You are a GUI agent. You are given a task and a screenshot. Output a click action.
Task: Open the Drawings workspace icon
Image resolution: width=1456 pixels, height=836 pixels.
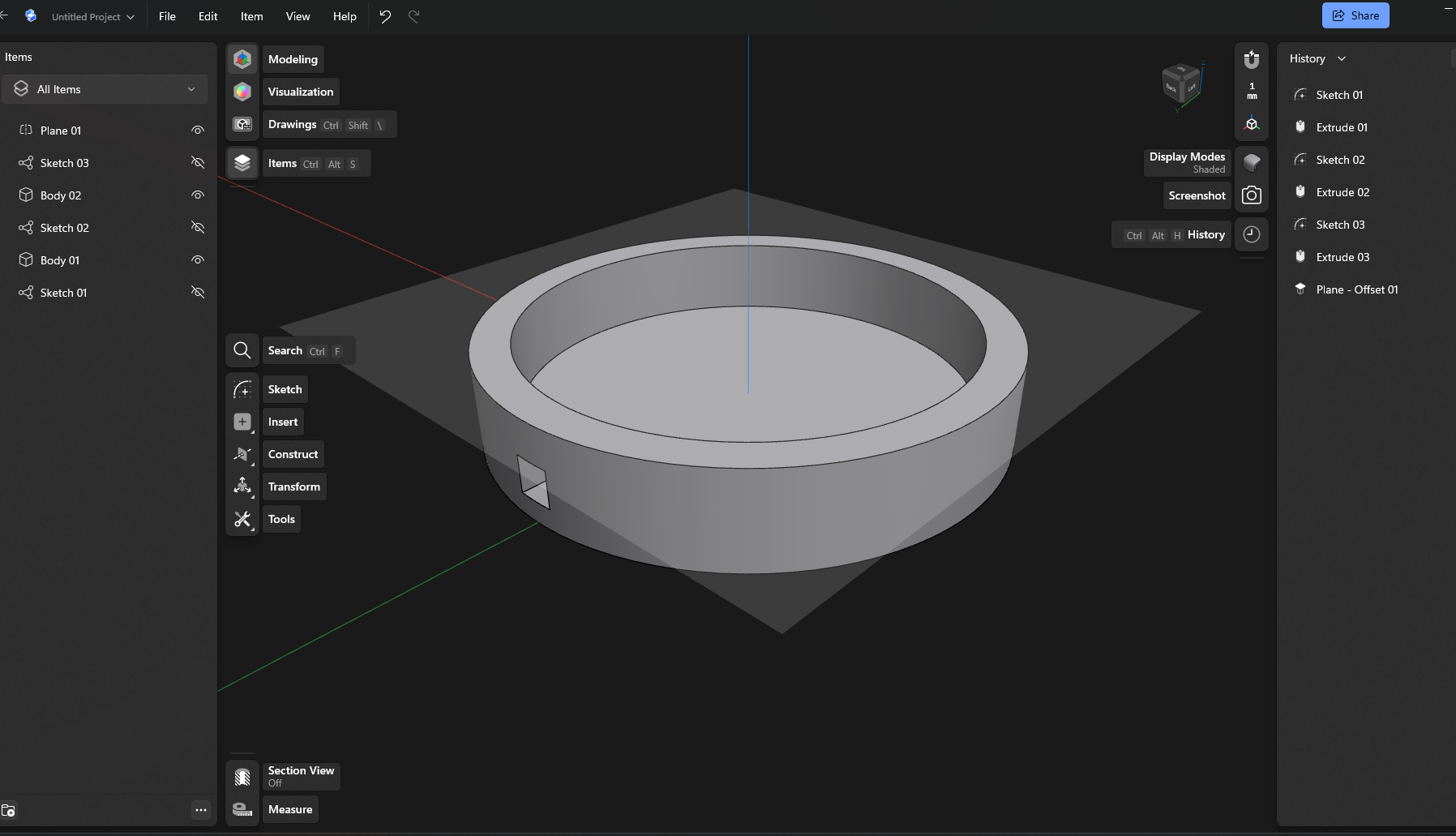tap(242, 124)
